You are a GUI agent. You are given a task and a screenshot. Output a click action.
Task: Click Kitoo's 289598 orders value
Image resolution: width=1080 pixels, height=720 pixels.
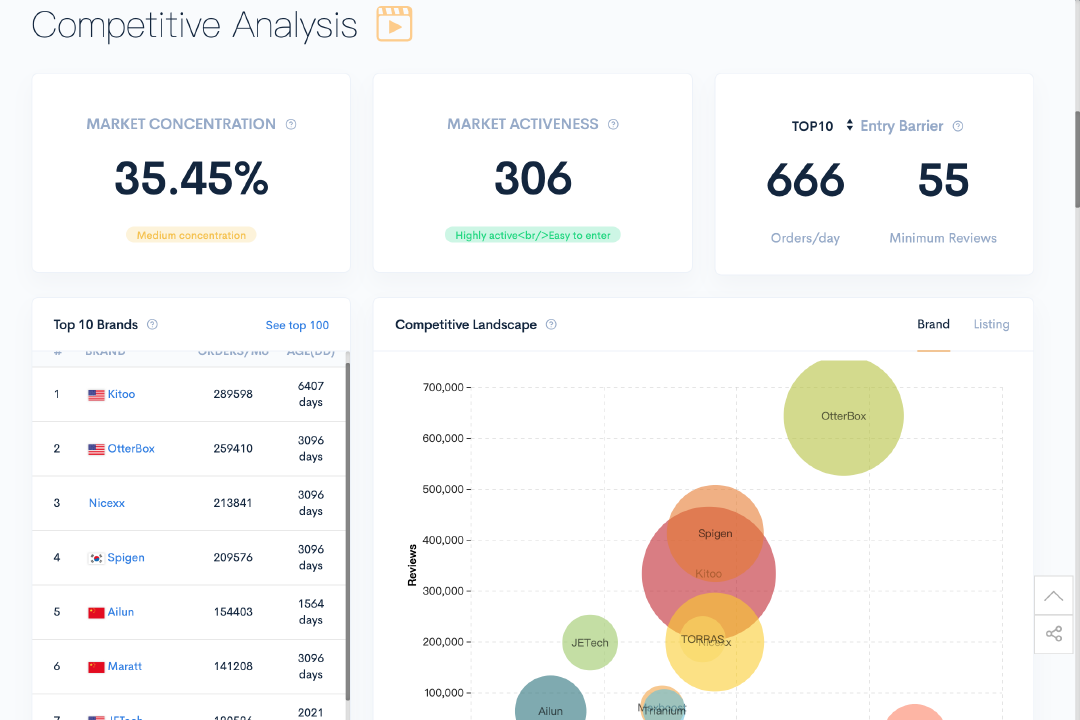(233, 394)
